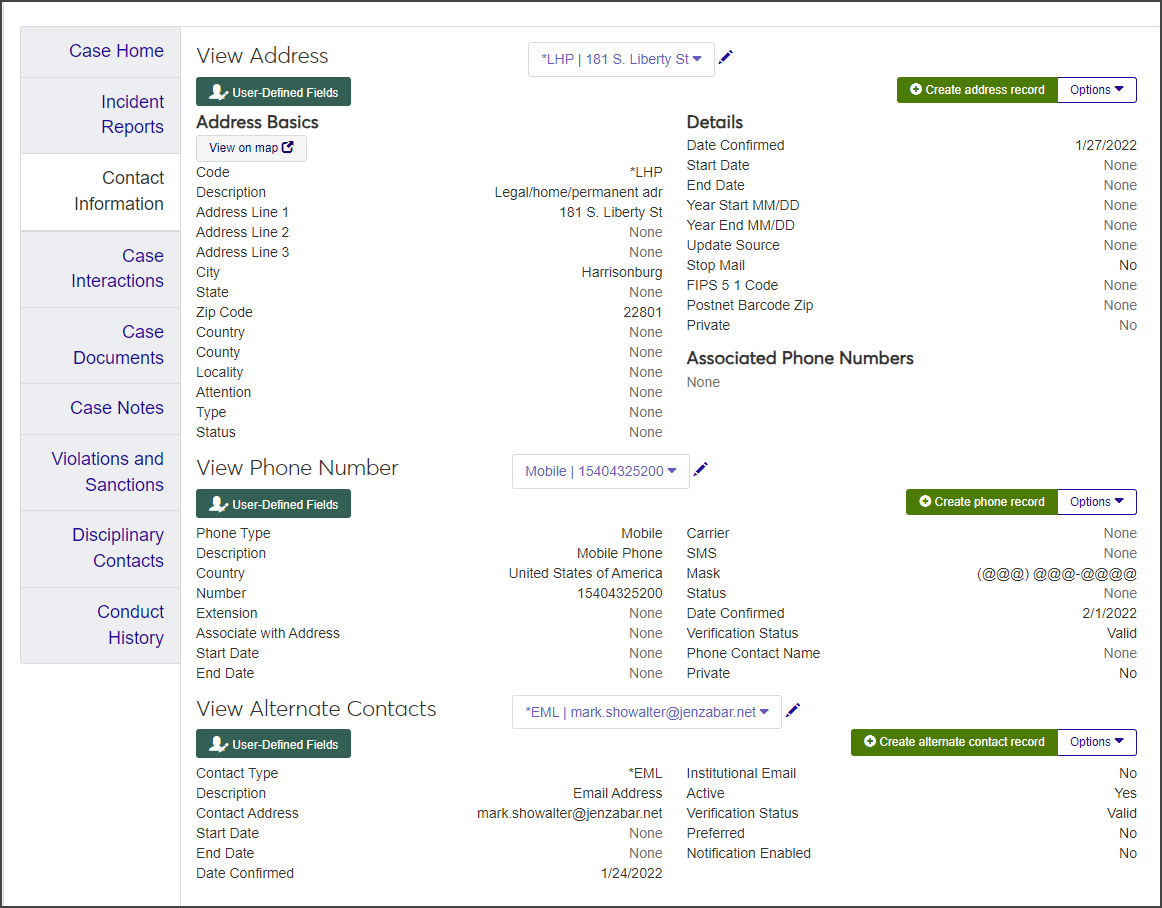This screenshot has width=1162, height=908.
Task: Create a new address record
Action: 976,90
